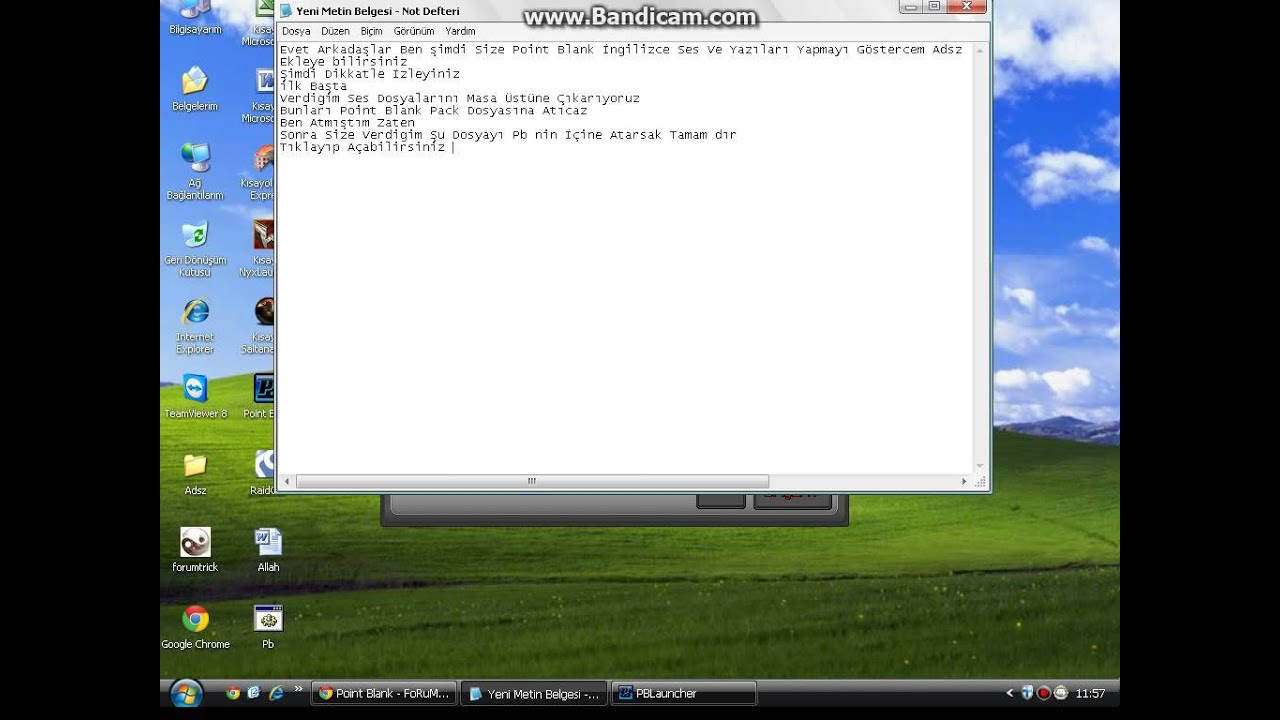Open the Görünüm menu

tap(414, 31)
